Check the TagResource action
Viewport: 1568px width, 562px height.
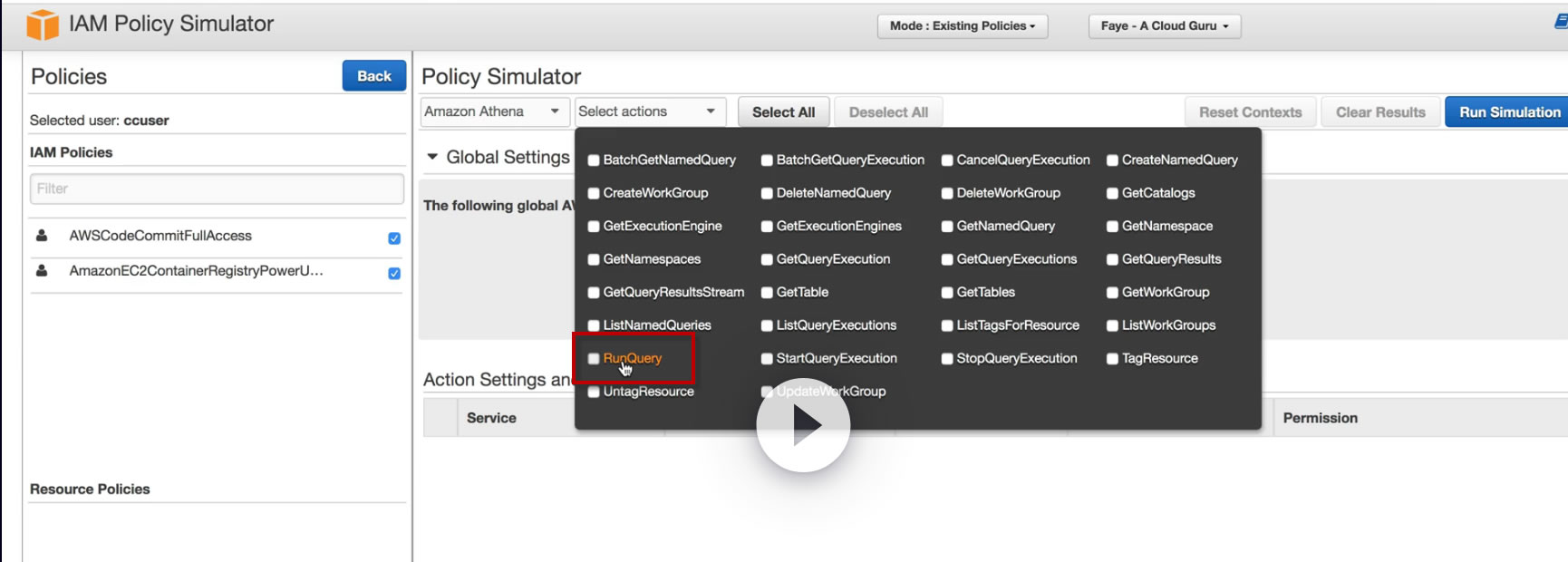pos(1112,359)
